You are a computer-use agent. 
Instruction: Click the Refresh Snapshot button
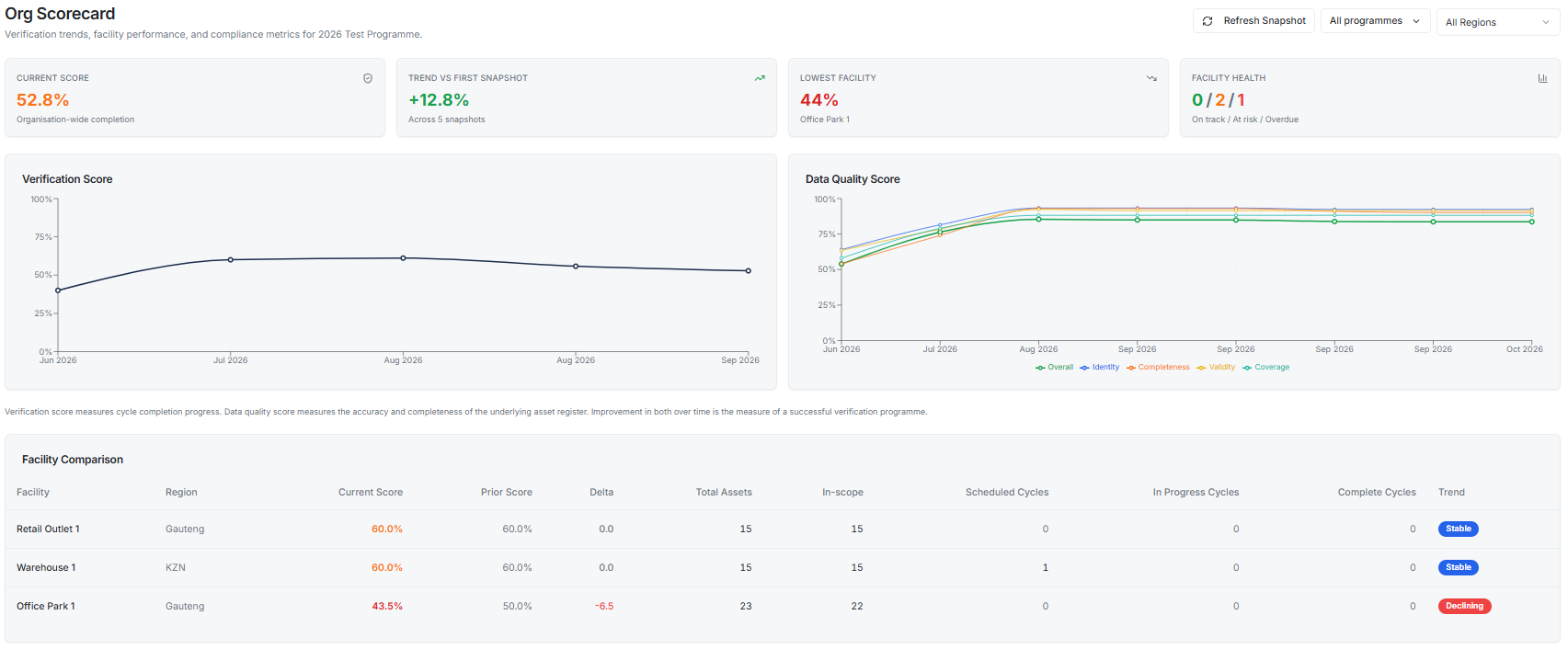1253,21
